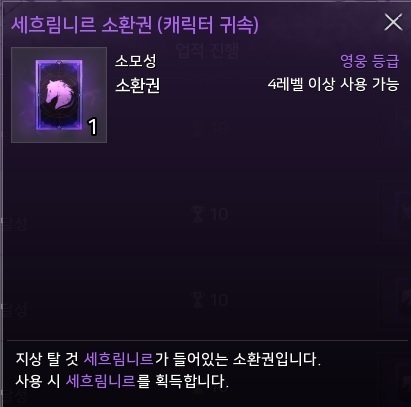Screen dimensions: 411x407
Task: Close the 세흐림니르 소환권 tooltip window
Action: tap(393, 23)
